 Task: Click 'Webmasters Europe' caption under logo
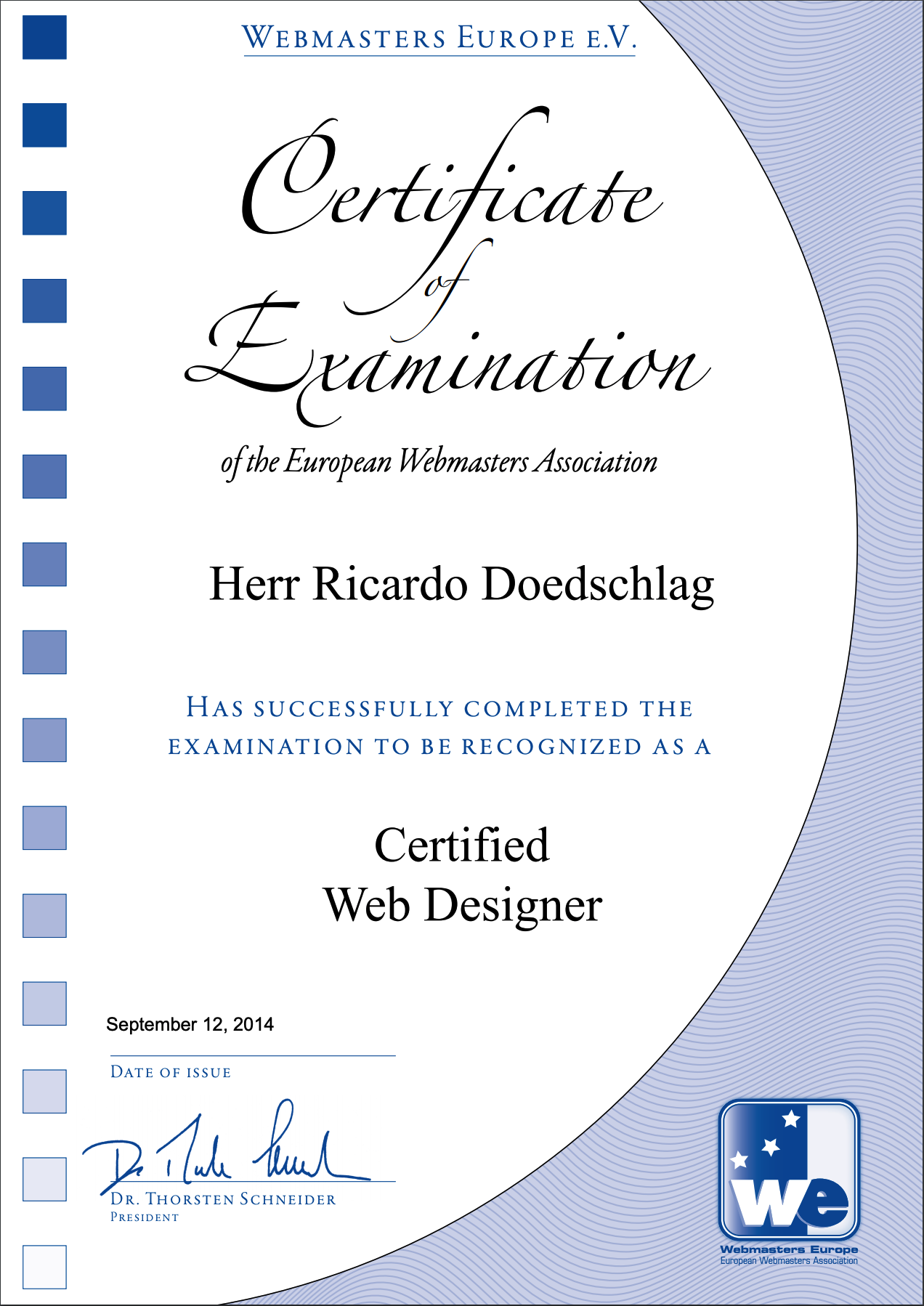[789, 1249]
